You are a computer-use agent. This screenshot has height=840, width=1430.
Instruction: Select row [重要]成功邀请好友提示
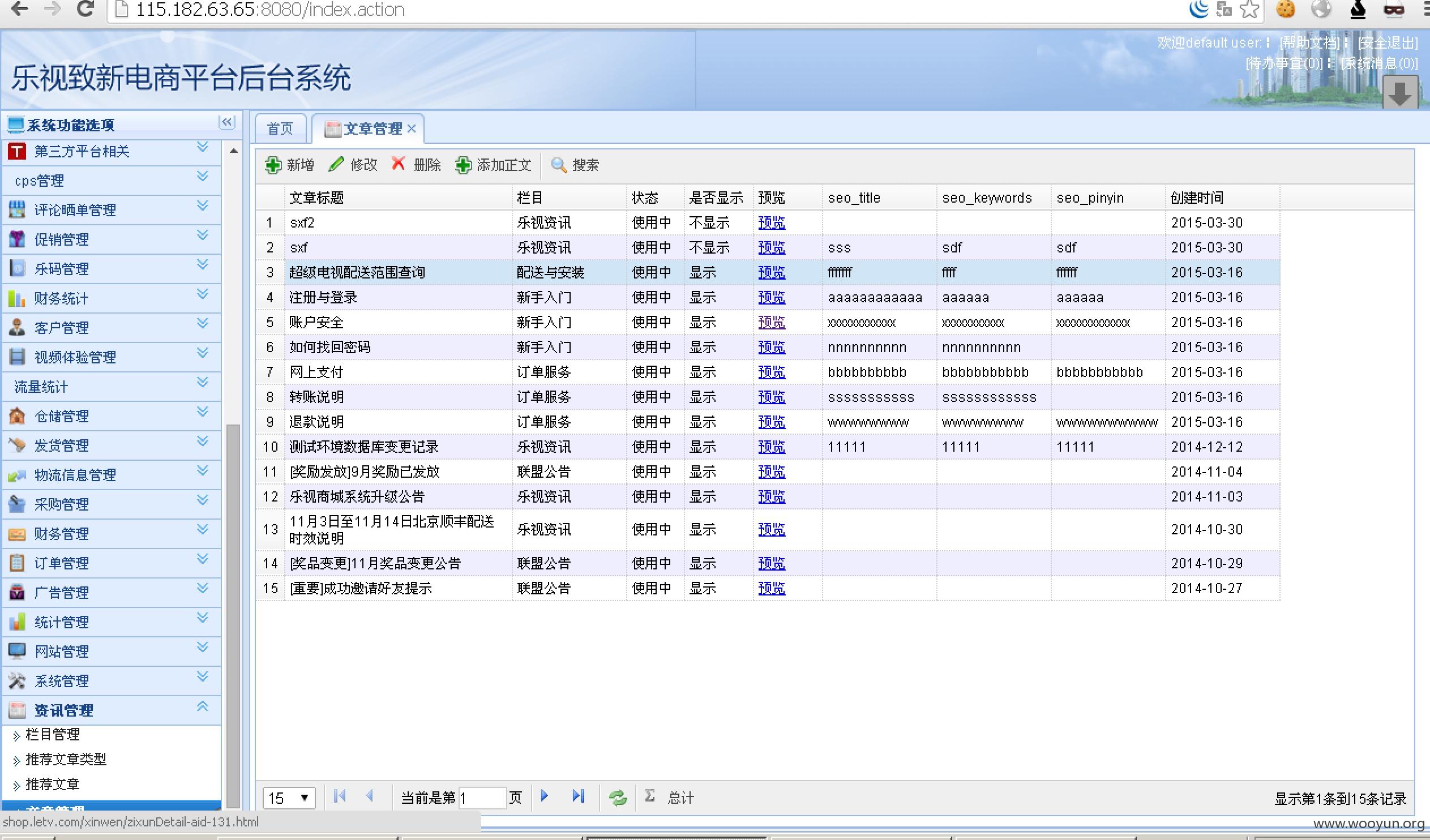click(767, 589)
